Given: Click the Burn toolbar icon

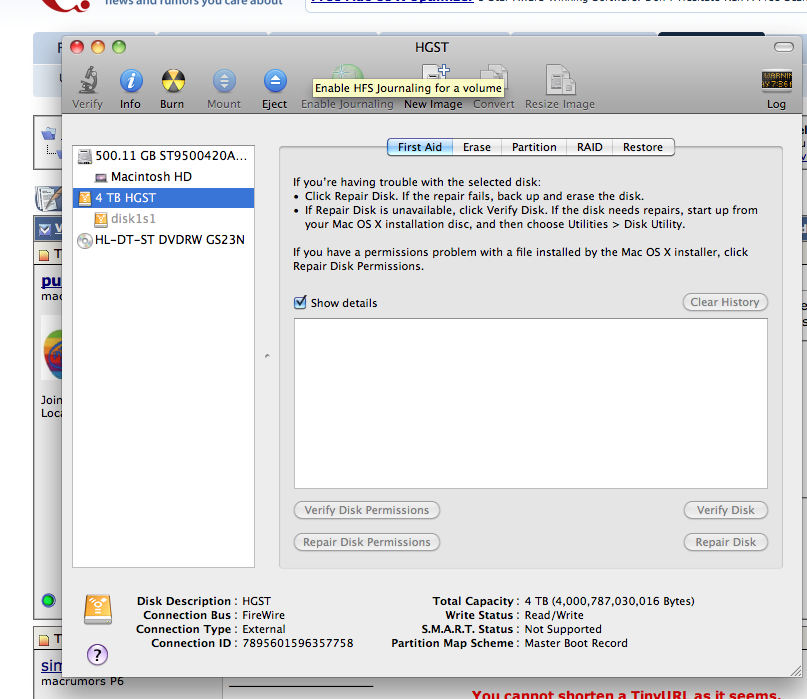Looking at the screenshot, I should (172, 81).
